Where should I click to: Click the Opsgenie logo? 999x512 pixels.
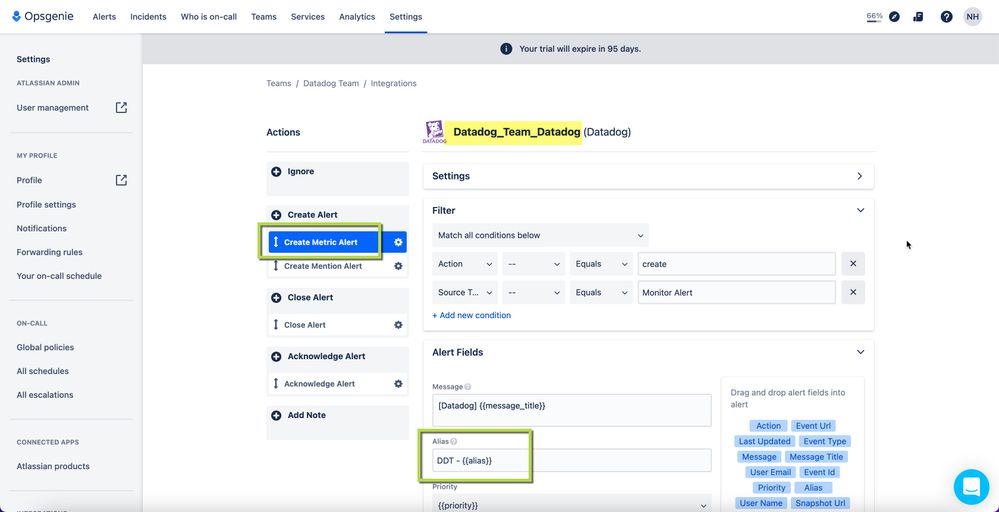(x=43, y=17)
